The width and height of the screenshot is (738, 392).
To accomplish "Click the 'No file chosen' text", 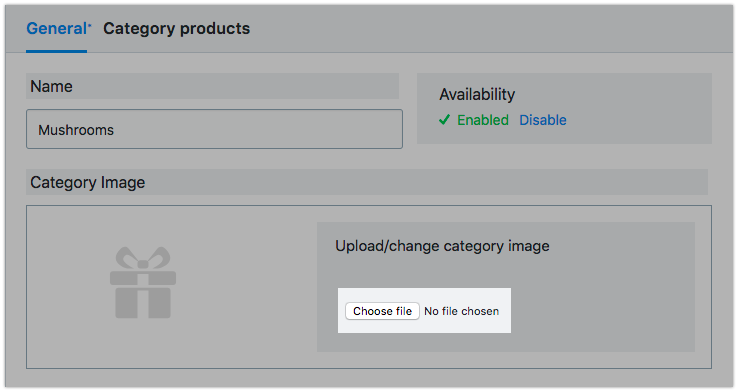I will pos(461,311).
